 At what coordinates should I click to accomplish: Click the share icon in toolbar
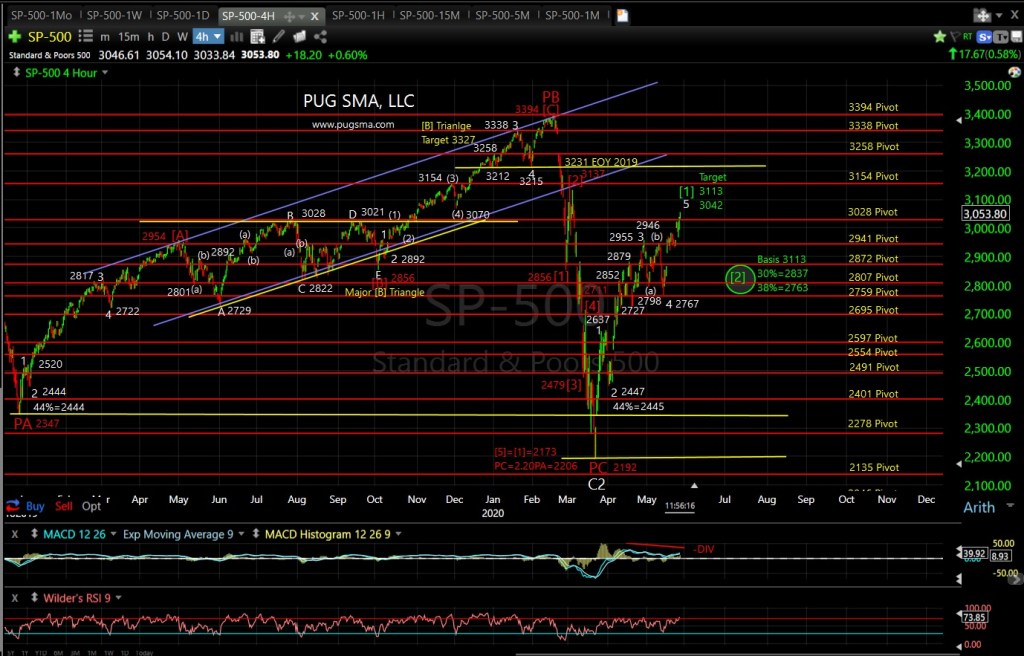(320, 37)
